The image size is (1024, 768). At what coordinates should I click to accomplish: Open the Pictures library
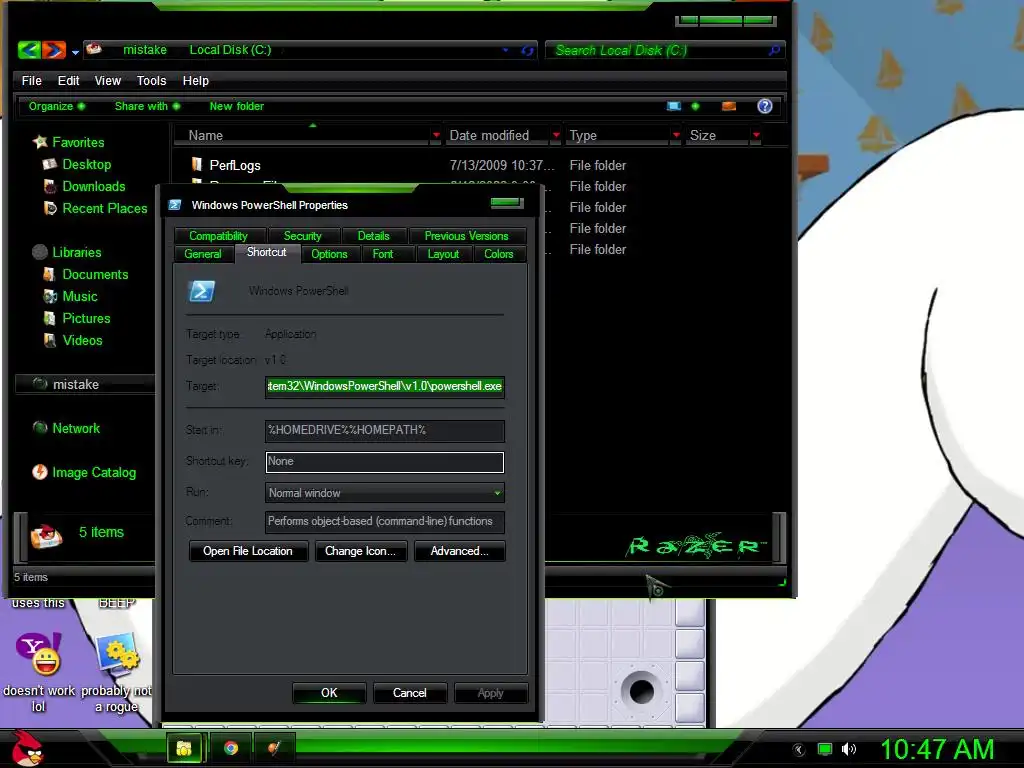(86, 319)
